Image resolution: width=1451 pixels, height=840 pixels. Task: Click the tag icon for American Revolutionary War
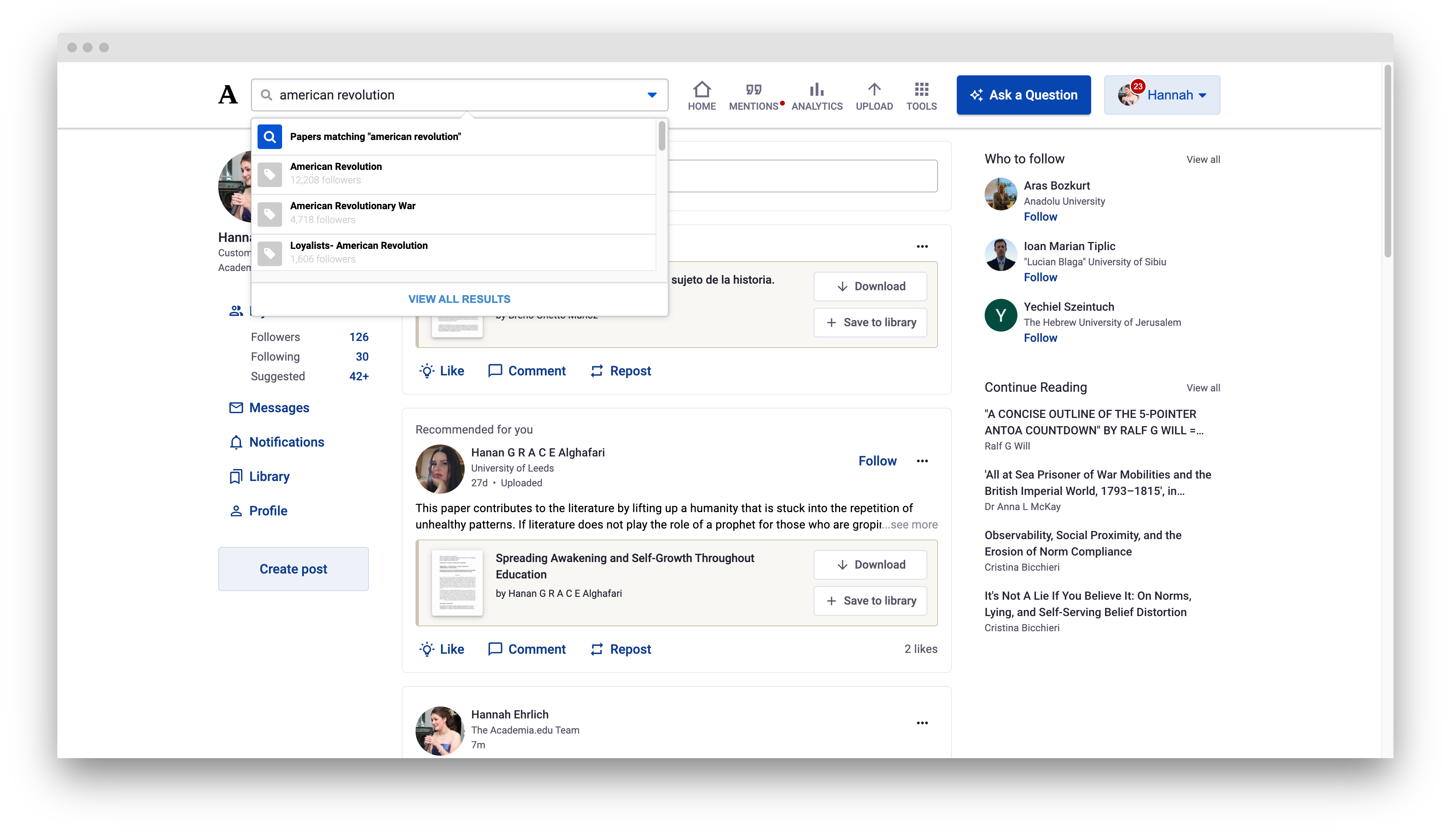269,214
